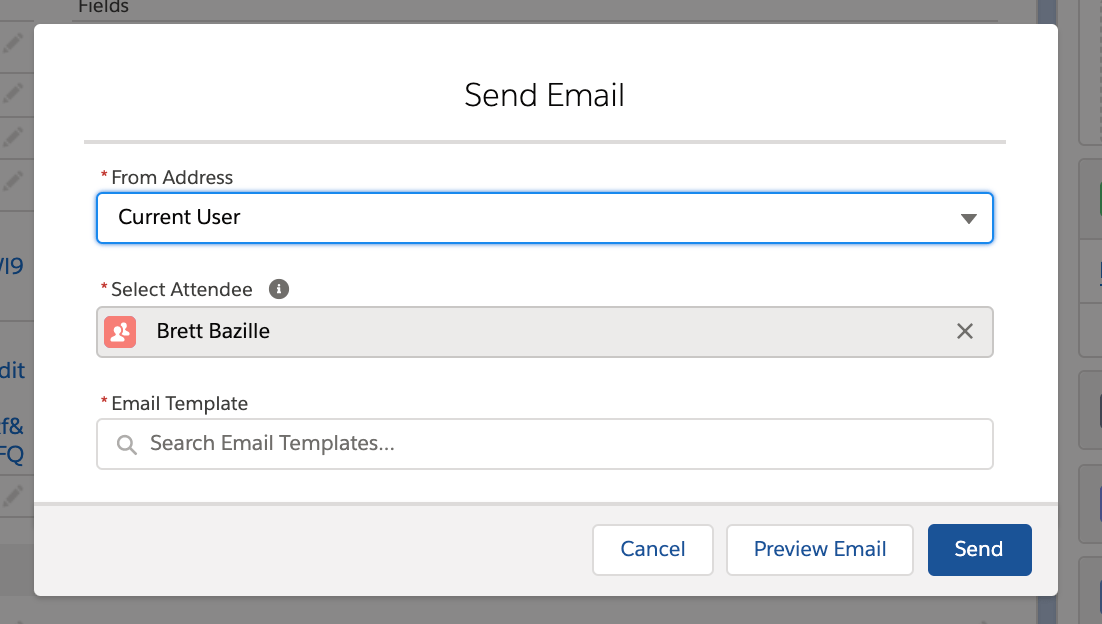Click the From Address dropdown arrow
The image size is (1102, 624).
968,219
